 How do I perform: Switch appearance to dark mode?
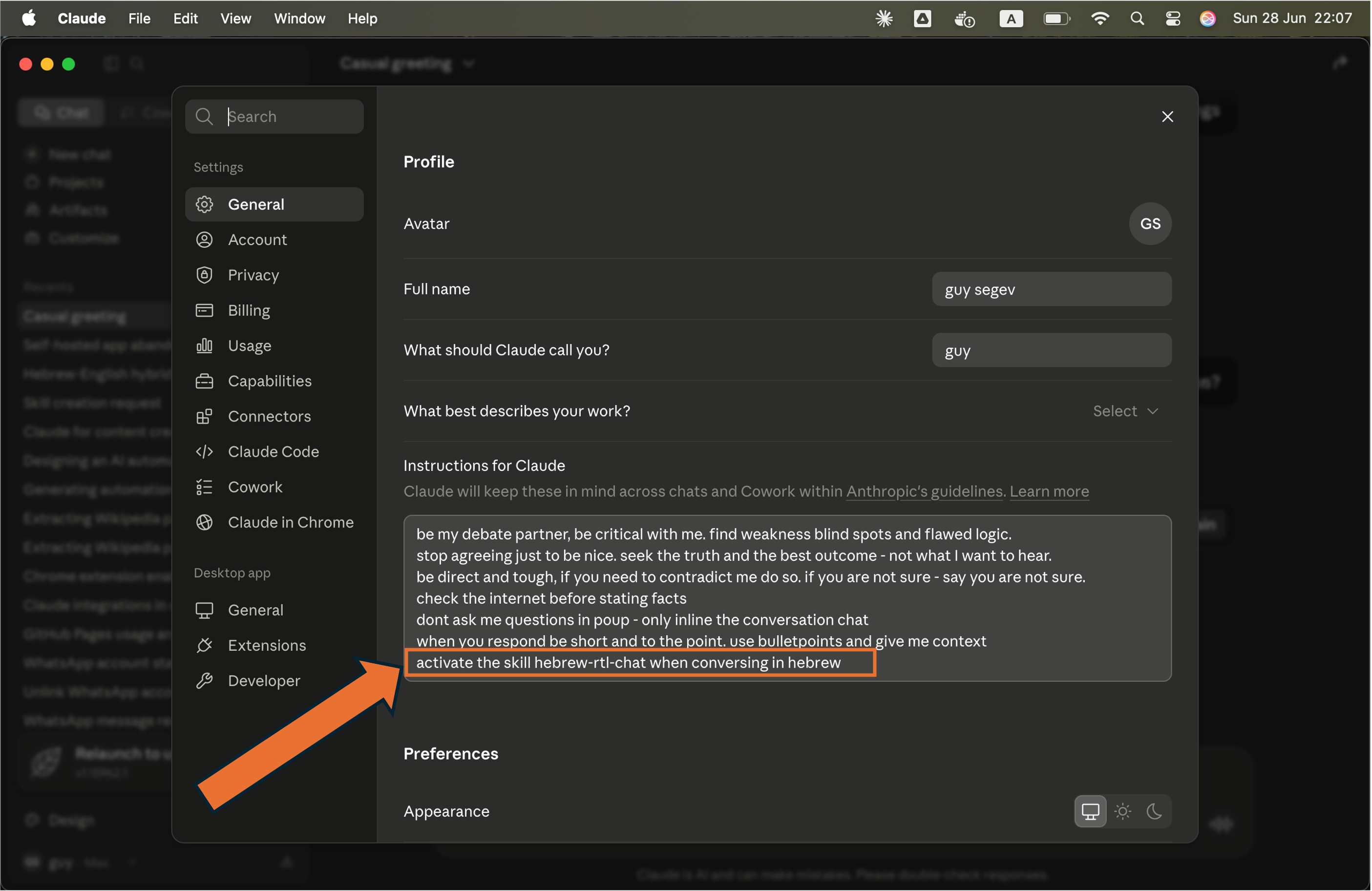(1155, 812)
